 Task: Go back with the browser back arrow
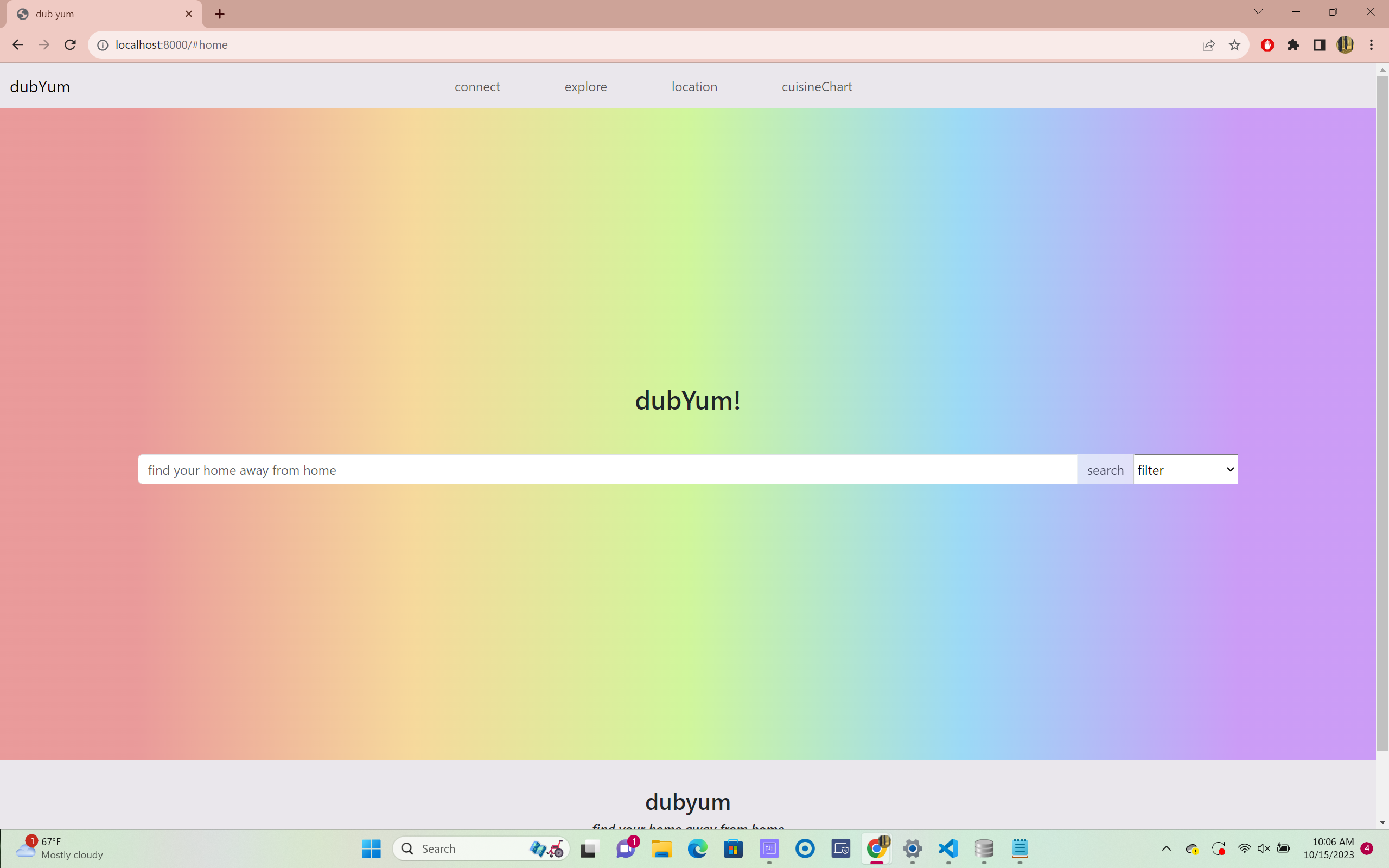tap(18, 45)
